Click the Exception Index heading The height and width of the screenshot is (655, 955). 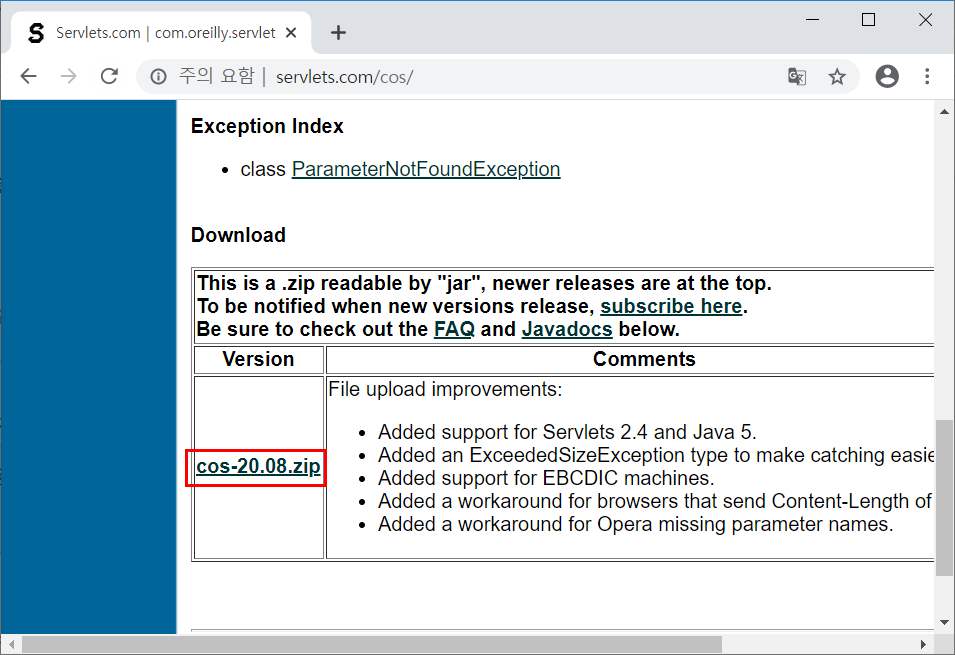(267, 126)
